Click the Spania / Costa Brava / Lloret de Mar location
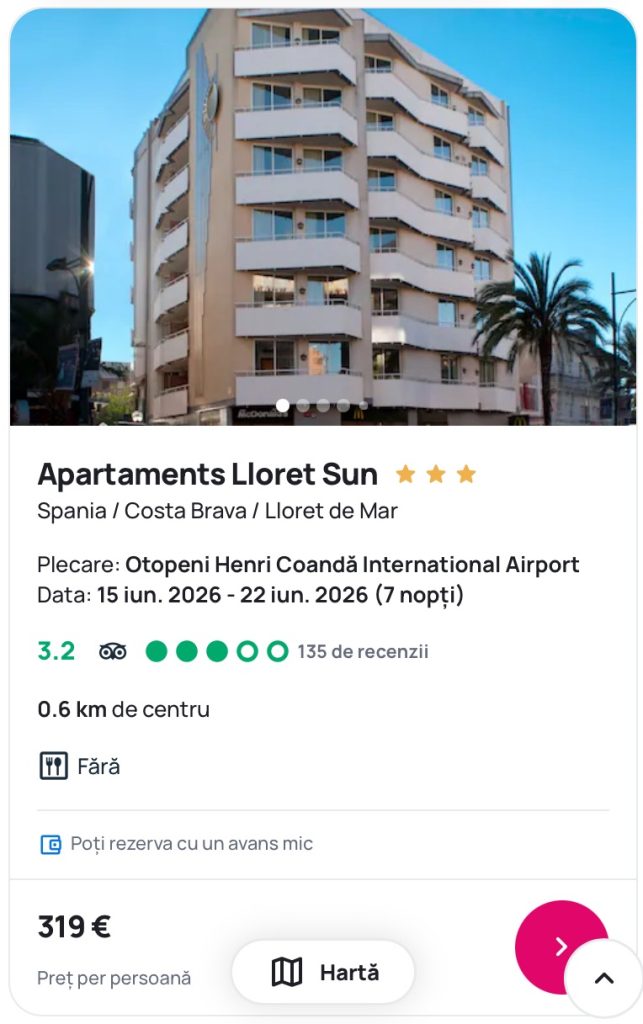Screen dimensions: 643x1024 [217, 511]
